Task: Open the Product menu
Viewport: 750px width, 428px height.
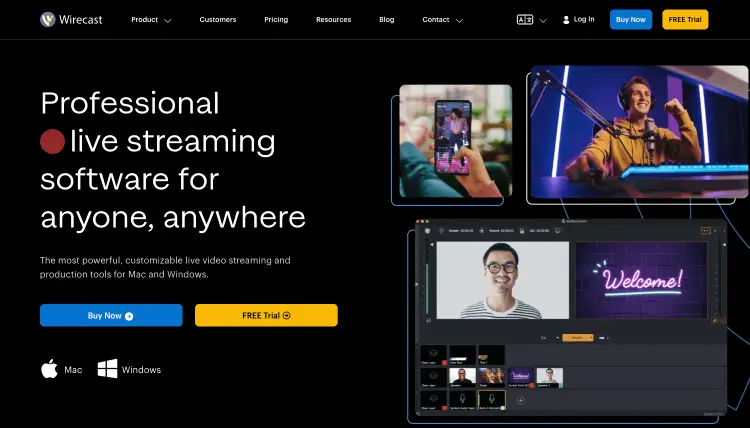Action: [144, 20]
